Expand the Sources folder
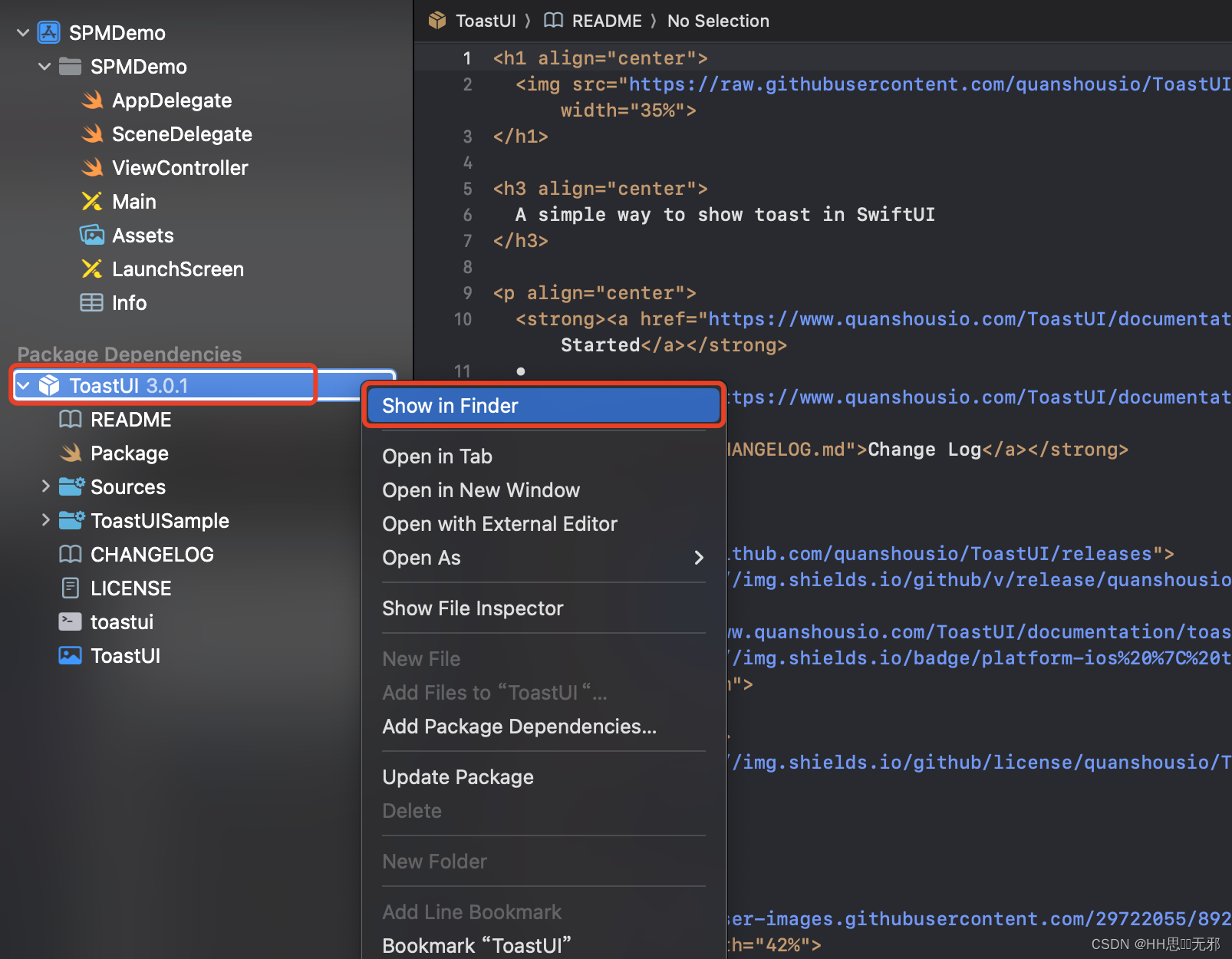Screen dimensions: 1232x959 pyautogui.click(x=45, y=486)
